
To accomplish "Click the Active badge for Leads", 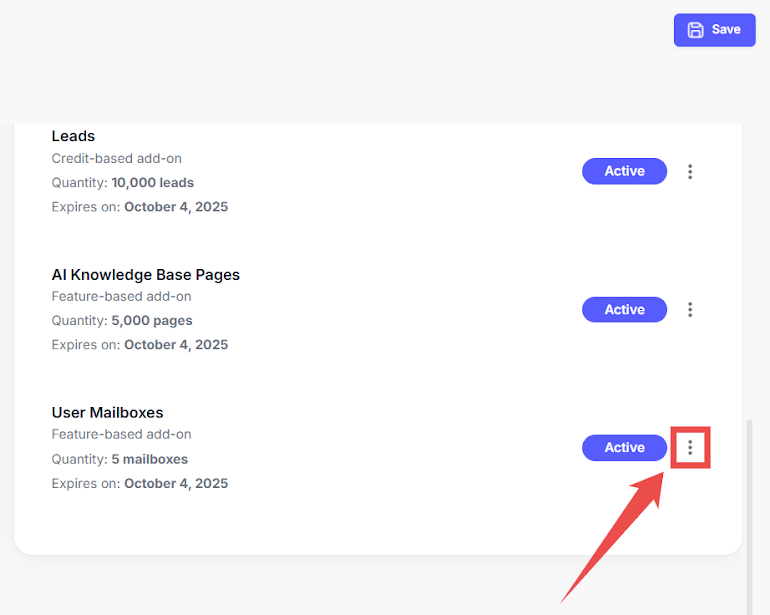I will point(624,172).
